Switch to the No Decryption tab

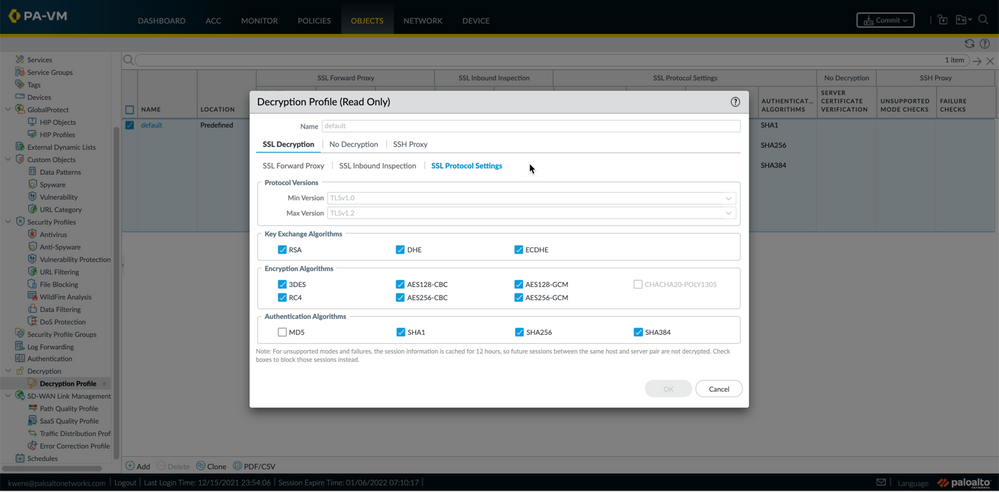[353, 144]
